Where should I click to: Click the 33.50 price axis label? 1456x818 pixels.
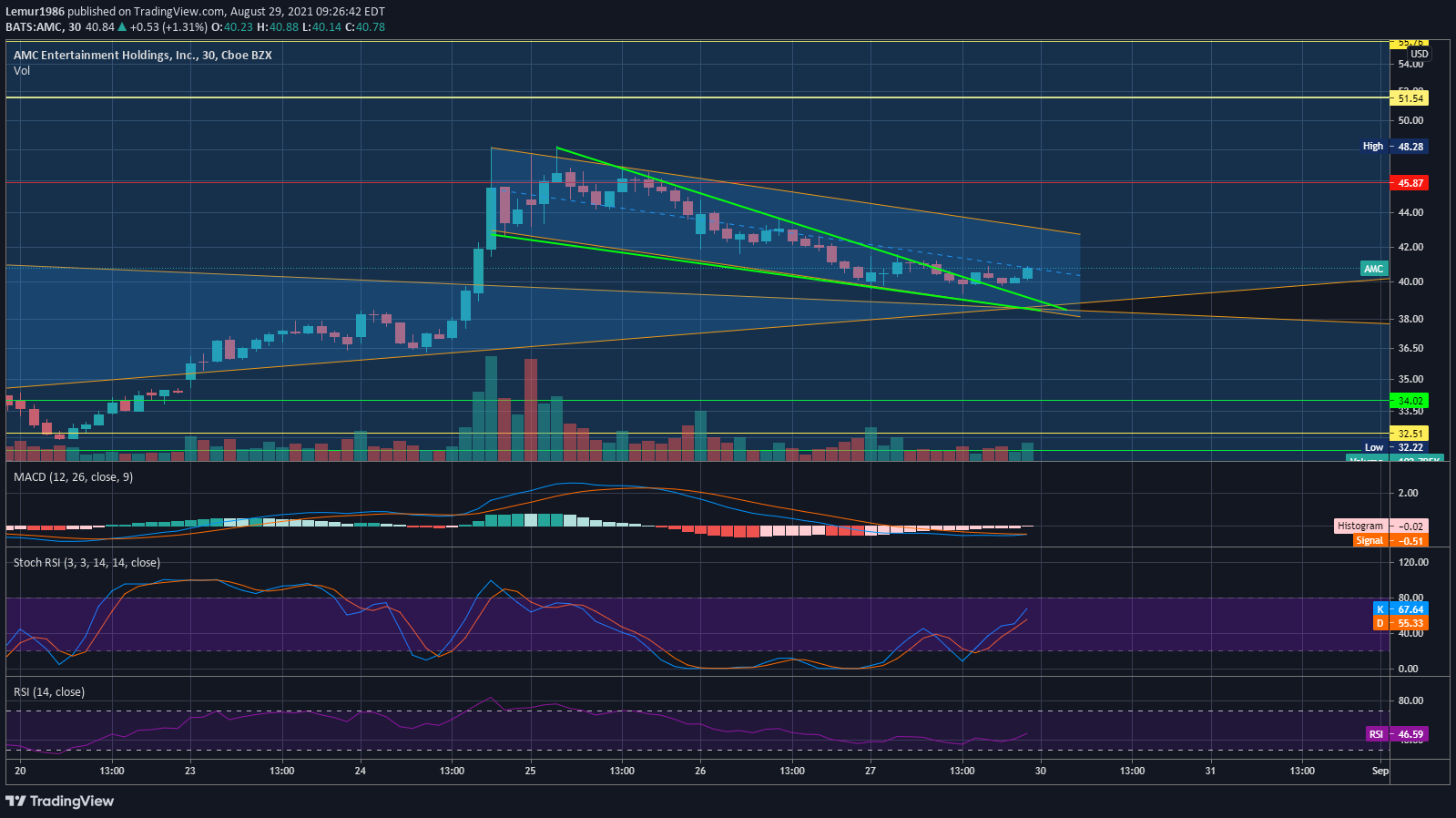click(1410, 412)
